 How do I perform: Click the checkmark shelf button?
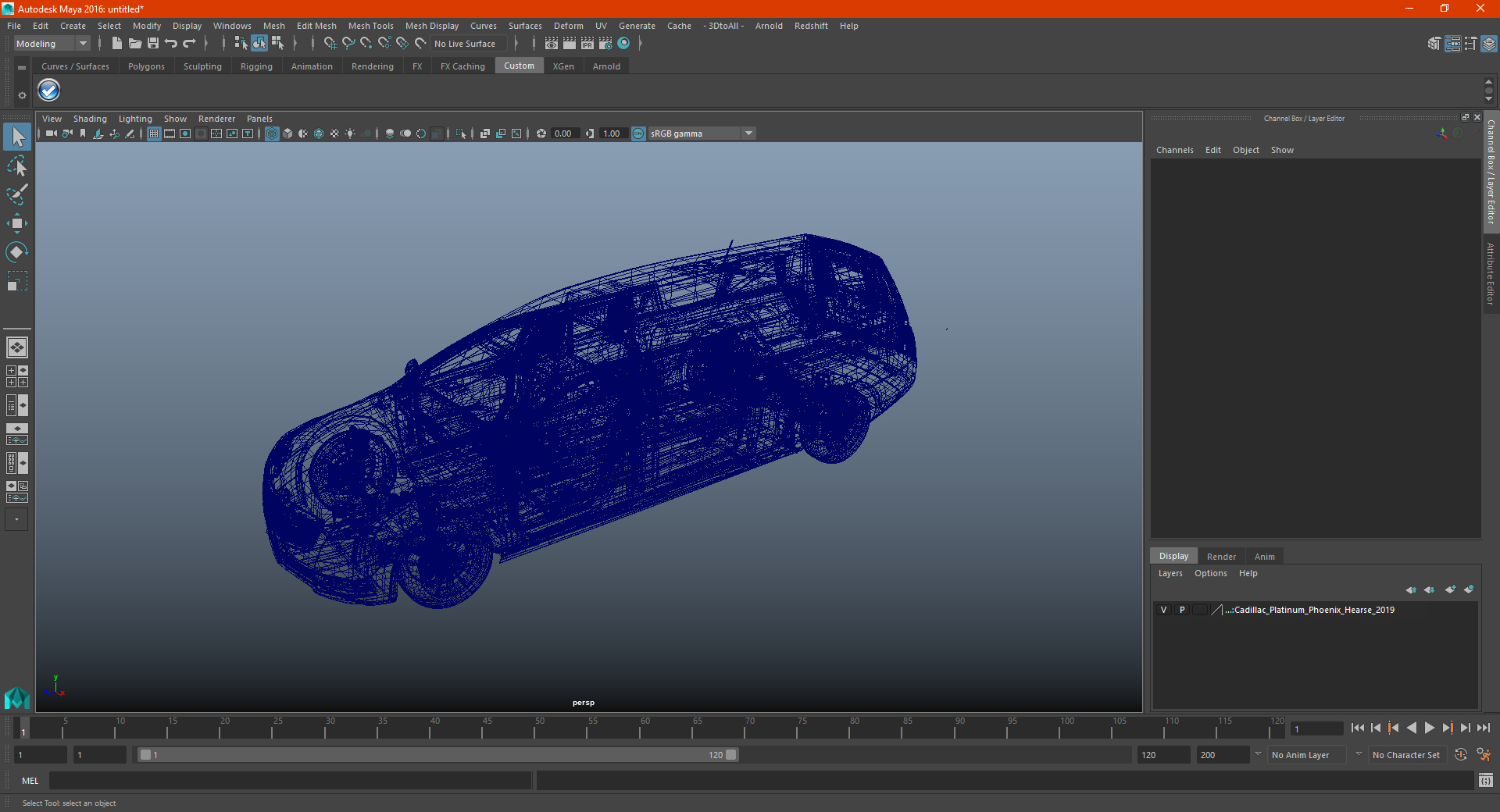tap(49, 91)
